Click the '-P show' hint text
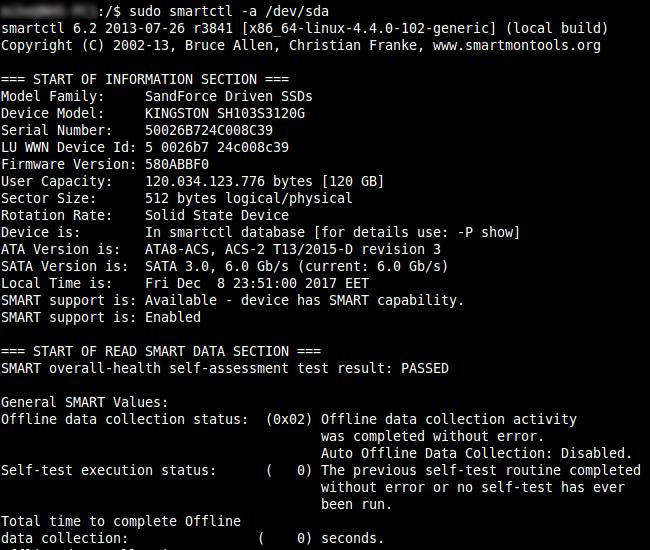 (x=485, y=232)
